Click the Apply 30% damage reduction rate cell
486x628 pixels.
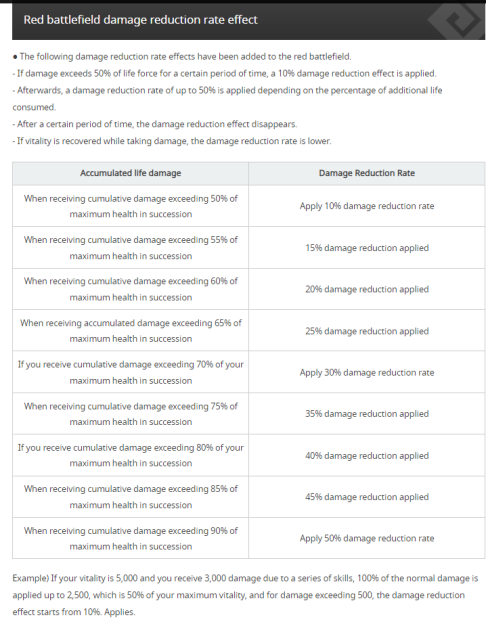click(367, 372)
